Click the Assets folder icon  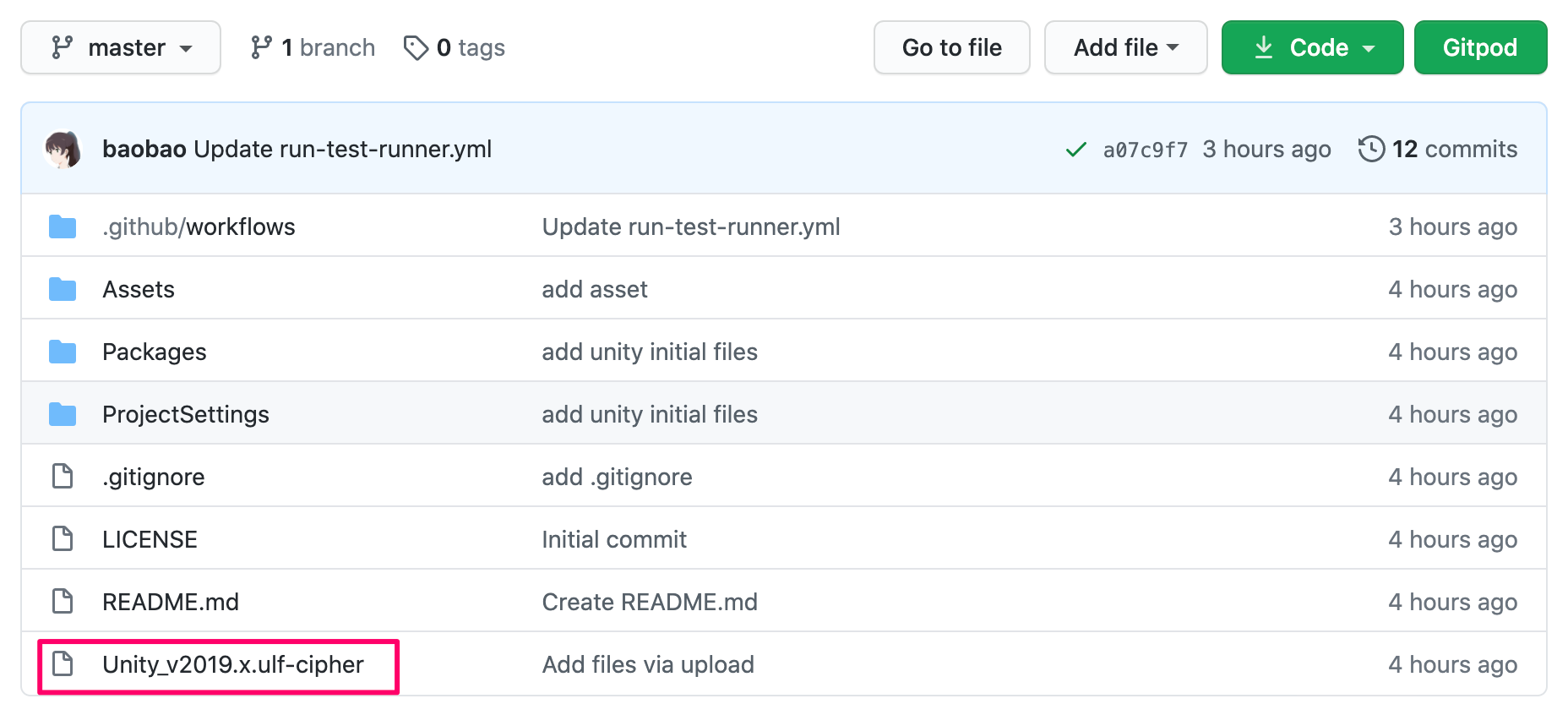point(63,290)
